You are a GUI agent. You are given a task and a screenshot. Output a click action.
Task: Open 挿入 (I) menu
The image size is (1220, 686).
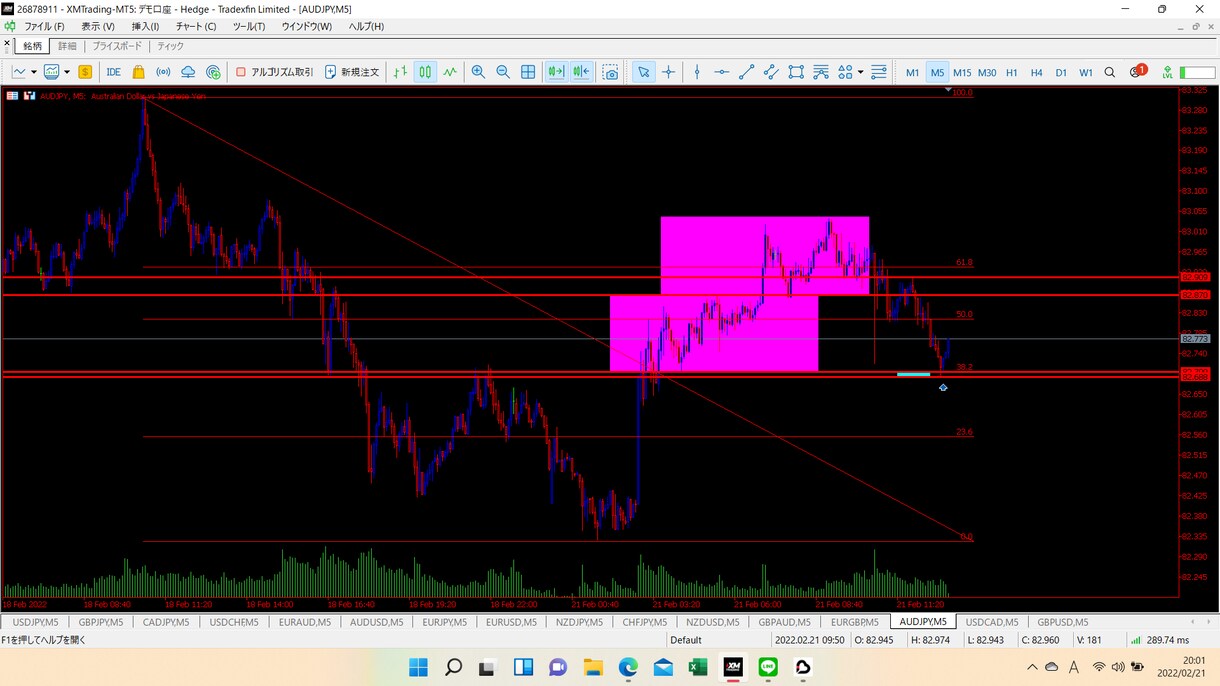coord(145,26)
